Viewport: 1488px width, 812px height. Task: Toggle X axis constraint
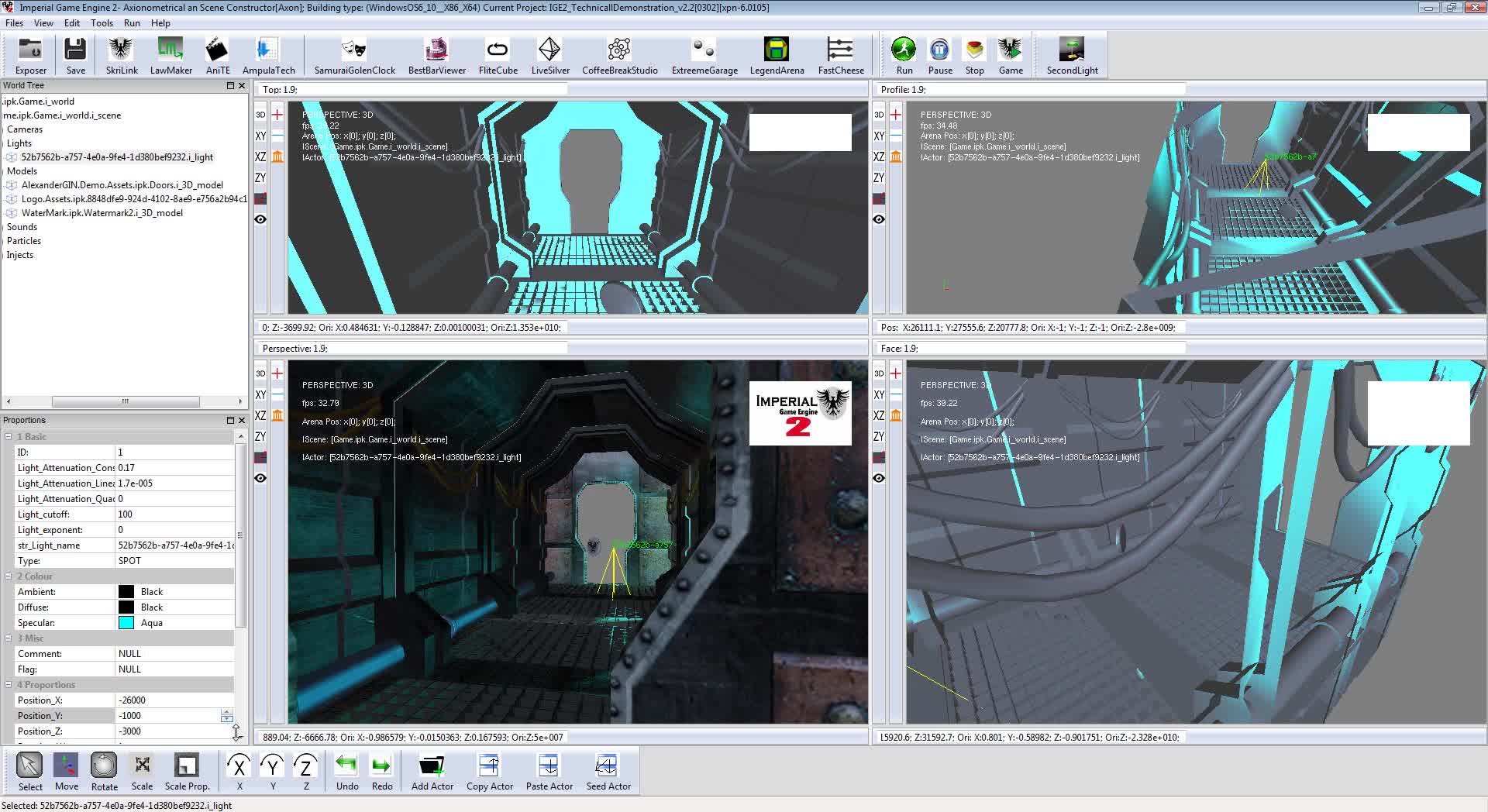239,772
